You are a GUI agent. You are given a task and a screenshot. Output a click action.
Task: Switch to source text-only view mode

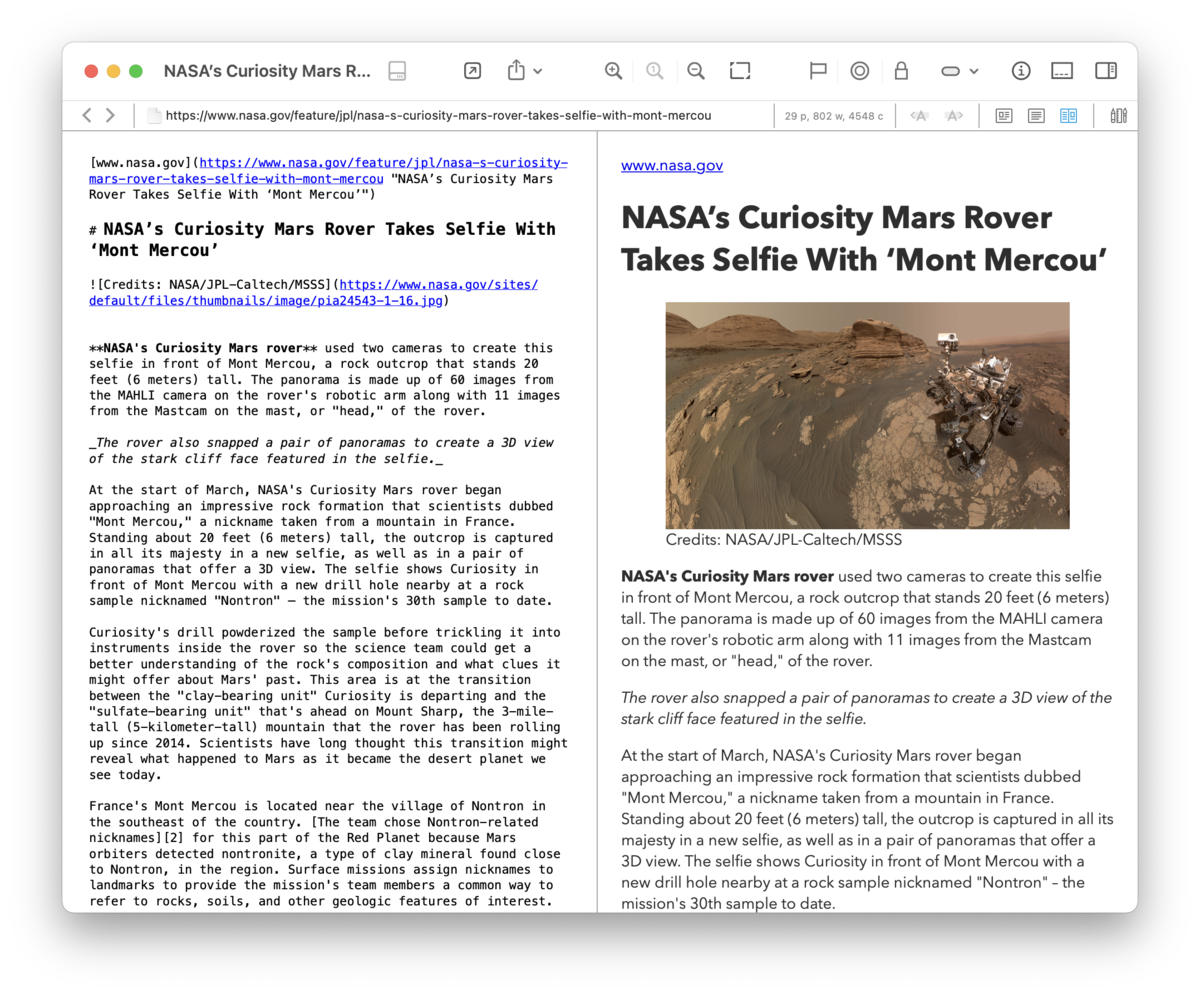tap(1037, 116)
